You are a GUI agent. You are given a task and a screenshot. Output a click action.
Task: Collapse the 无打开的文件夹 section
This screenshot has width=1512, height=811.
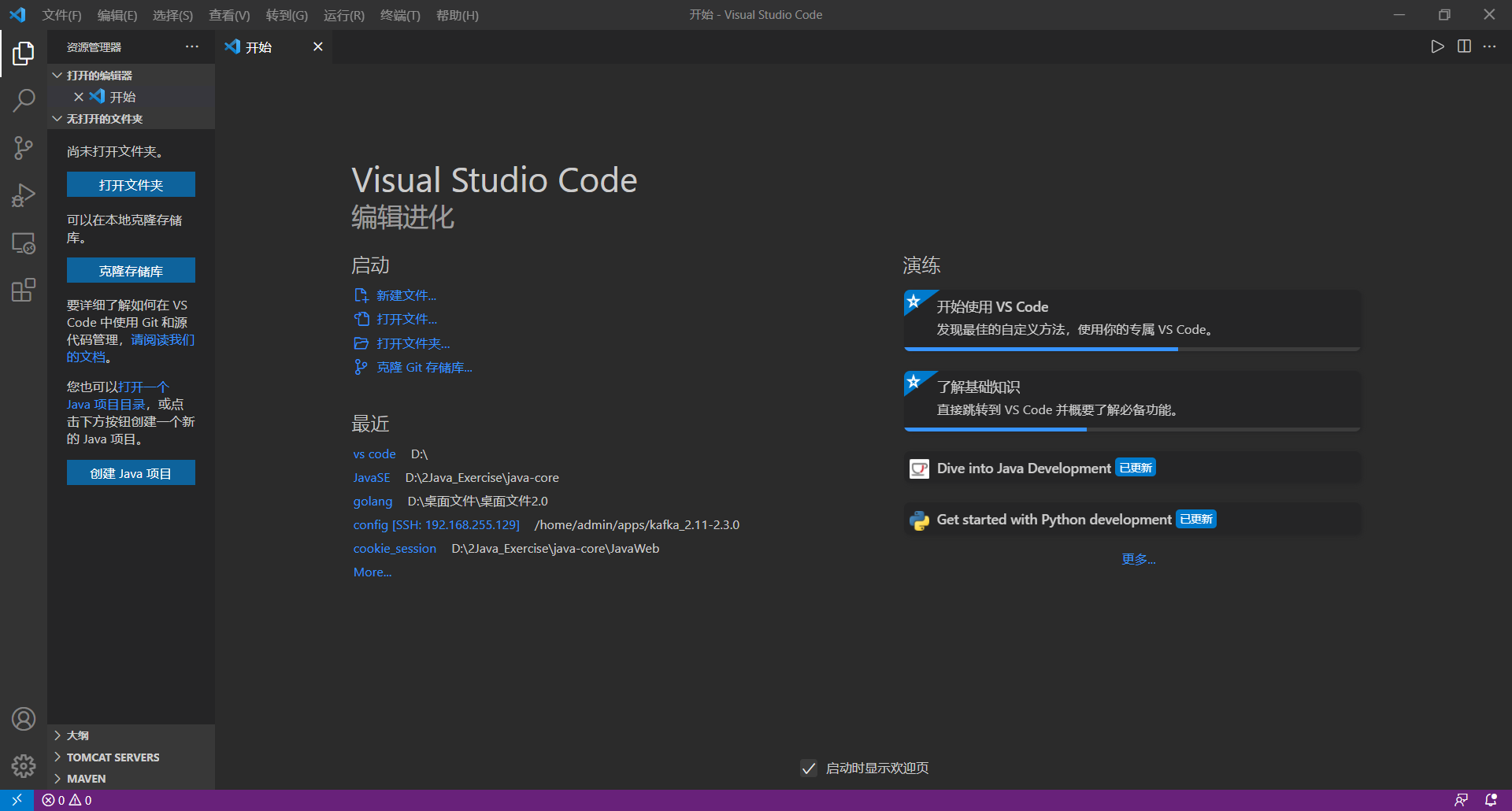point(131,119)
